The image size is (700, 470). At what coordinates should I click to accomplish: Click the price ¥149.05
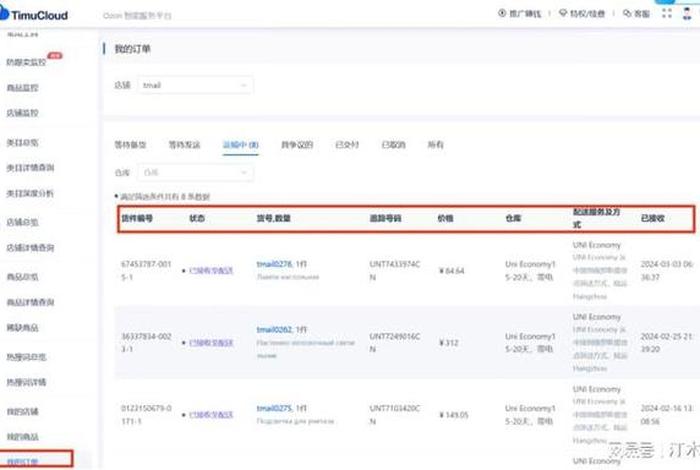pyautogui.click(x=453, y=415)
